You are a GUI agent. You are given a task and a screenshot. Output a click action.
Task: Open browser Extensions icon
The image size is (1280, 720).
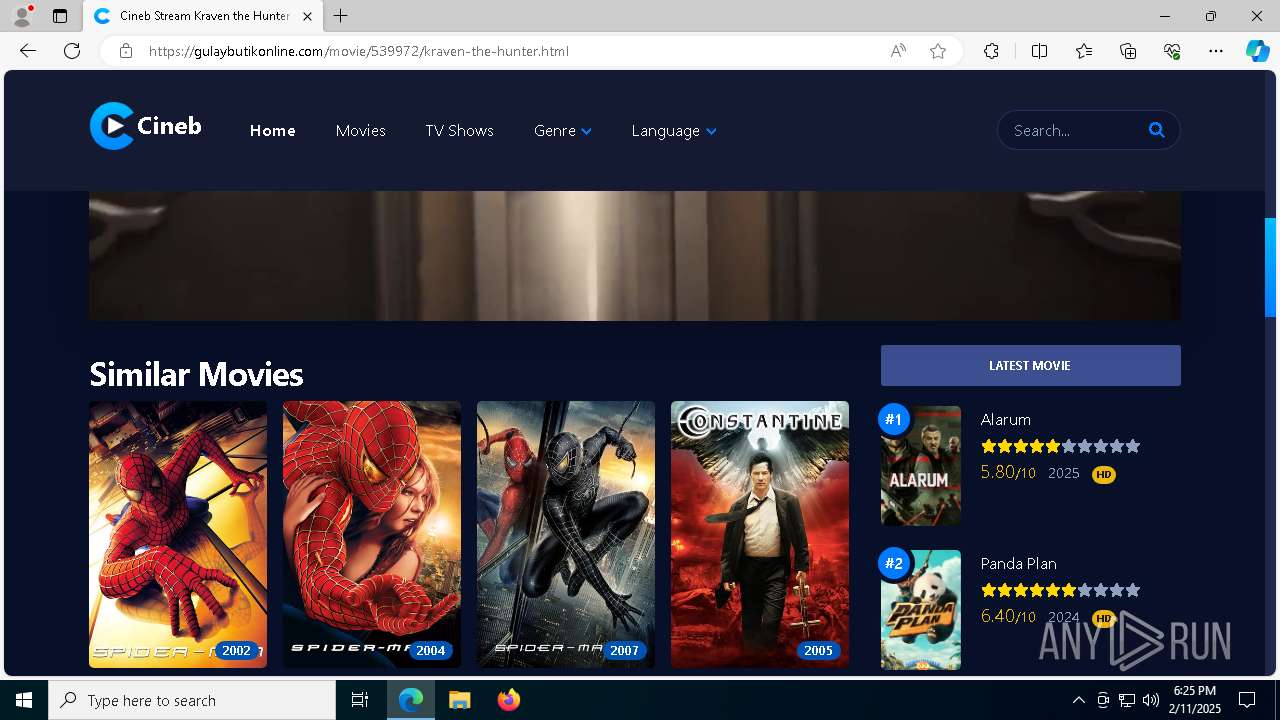tap(991, 51)
